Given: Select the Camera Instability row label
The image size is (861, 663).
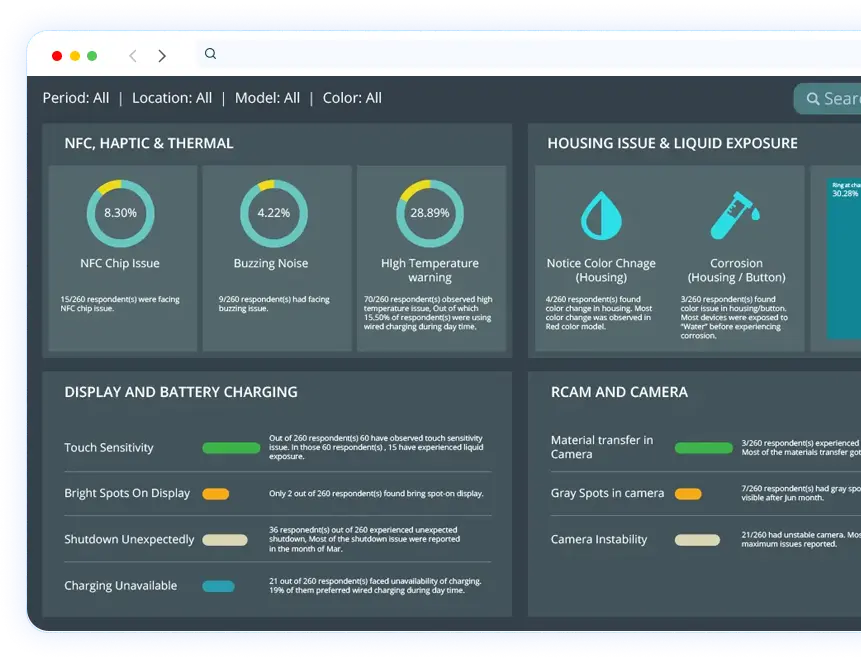Looking at the screenshot, I should pos(599,540).
